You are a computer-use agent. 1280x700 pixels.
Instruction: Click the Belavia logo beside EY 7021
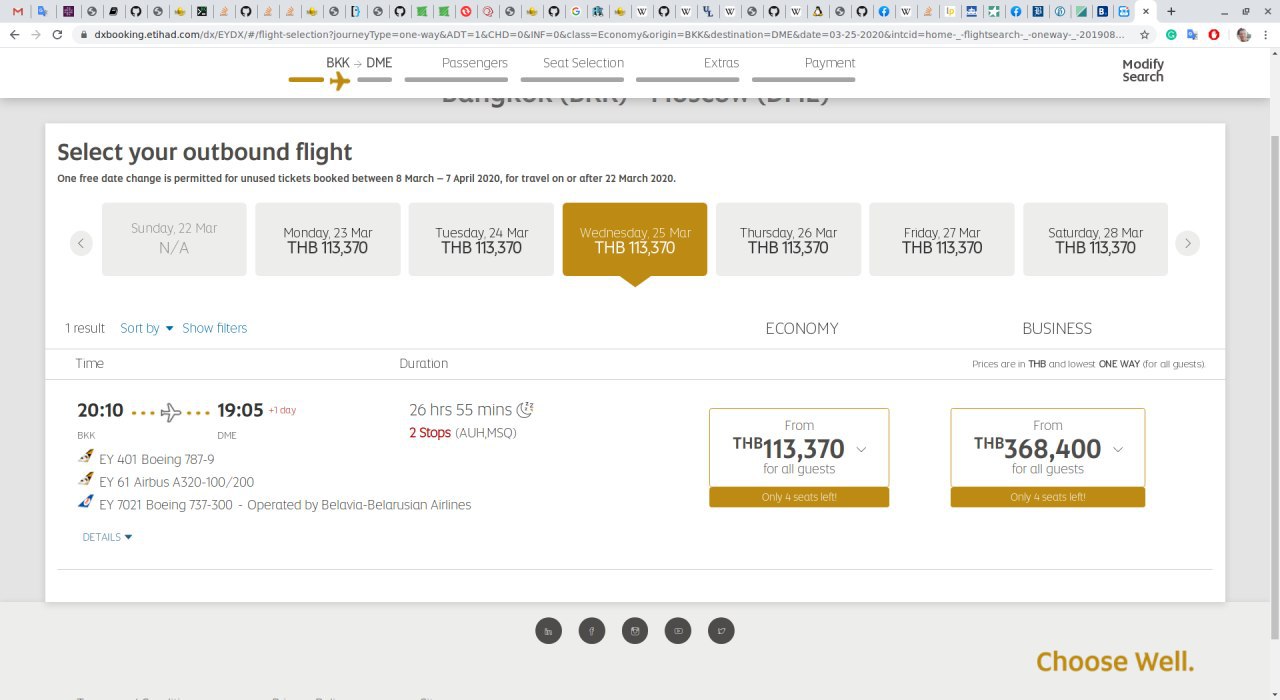tap(86, 502)
